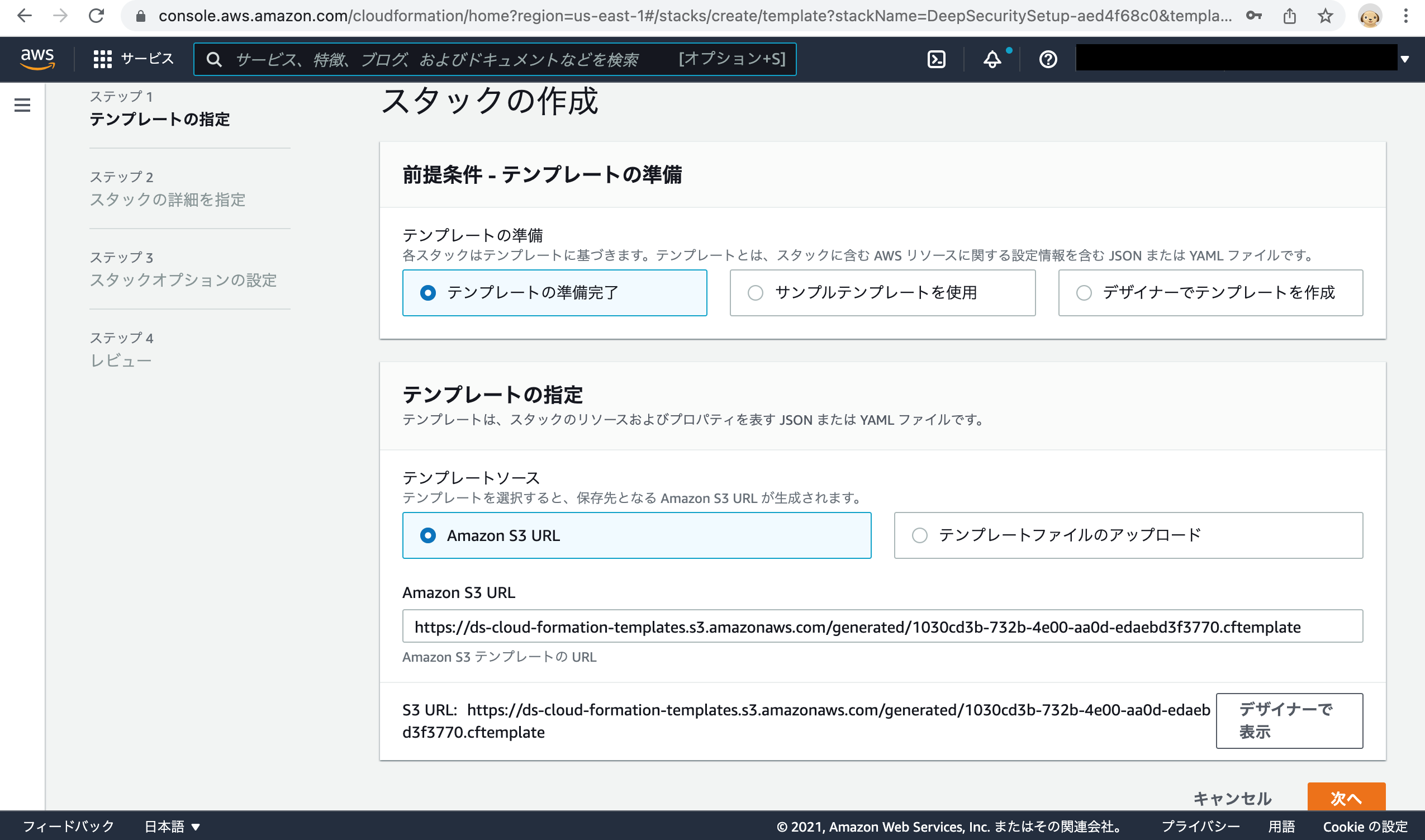Click the Amazon S3 テンプレートの URL hint
Viewport: 1425px width, 840px height.
[x=499, y=657]
